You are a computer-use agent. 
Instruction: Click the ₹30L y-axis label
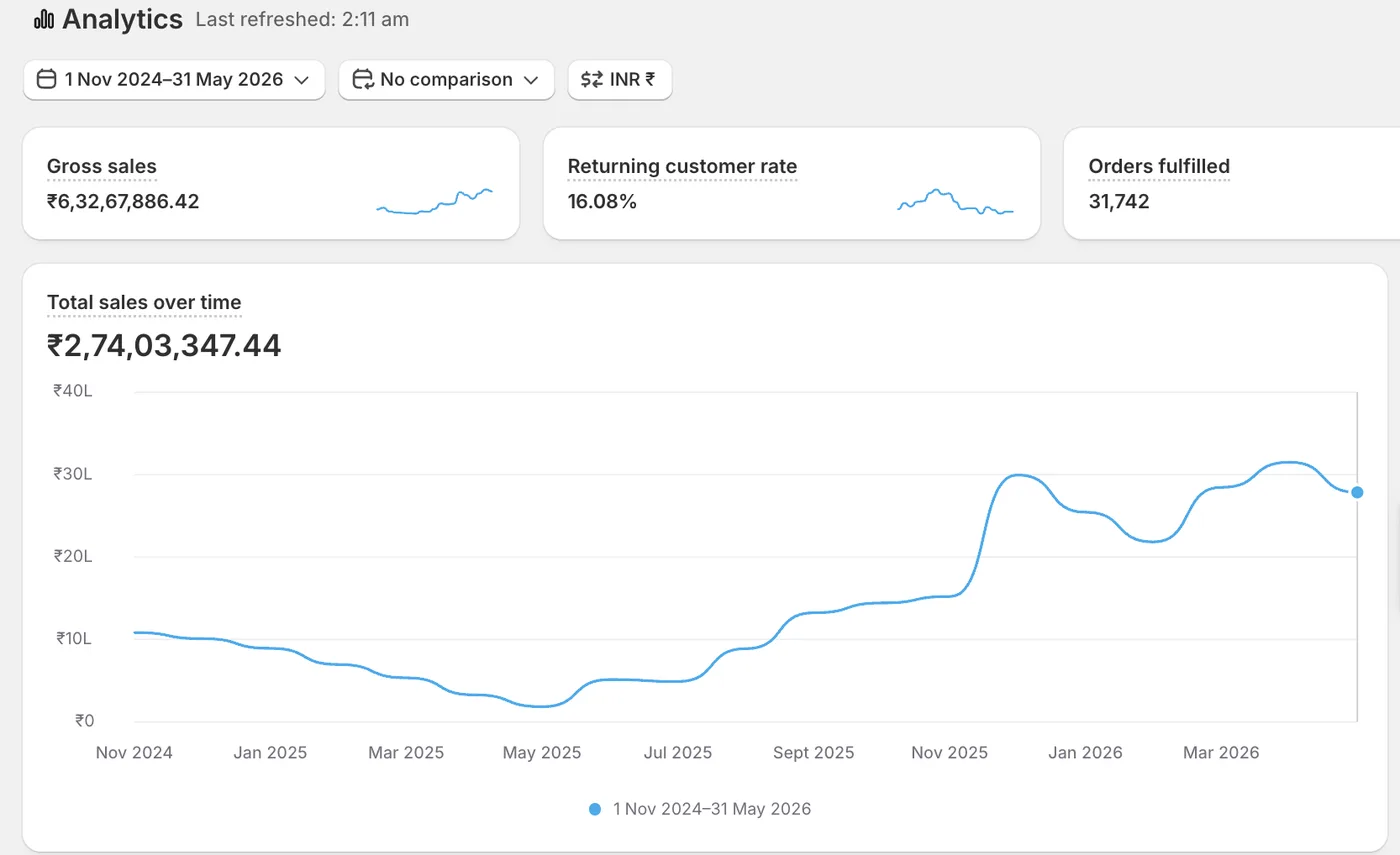[73, 474]
